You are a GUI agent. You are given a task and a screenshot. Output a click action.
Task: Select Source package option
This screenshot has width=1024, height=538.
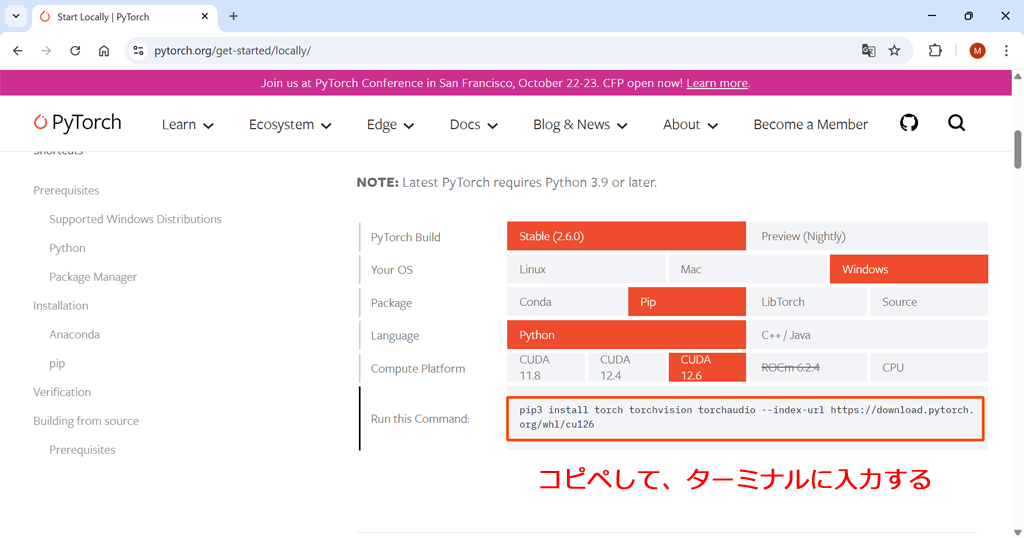[929, 302]
